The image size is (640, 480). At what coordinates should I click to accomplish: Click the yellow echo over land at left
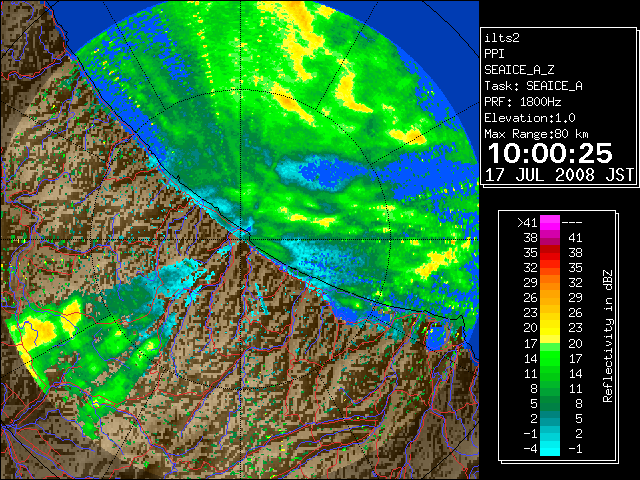coord(39,331)
